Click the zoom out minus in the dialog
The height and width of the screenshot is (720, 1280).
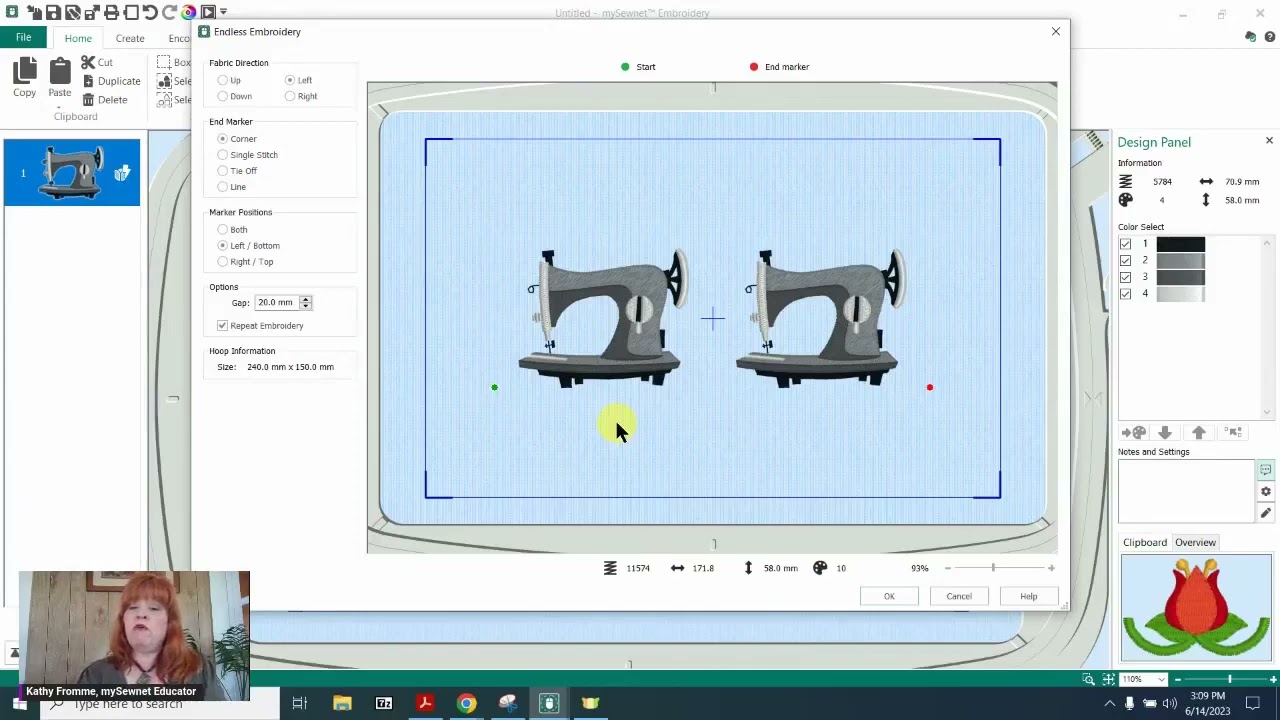point(948,568)
